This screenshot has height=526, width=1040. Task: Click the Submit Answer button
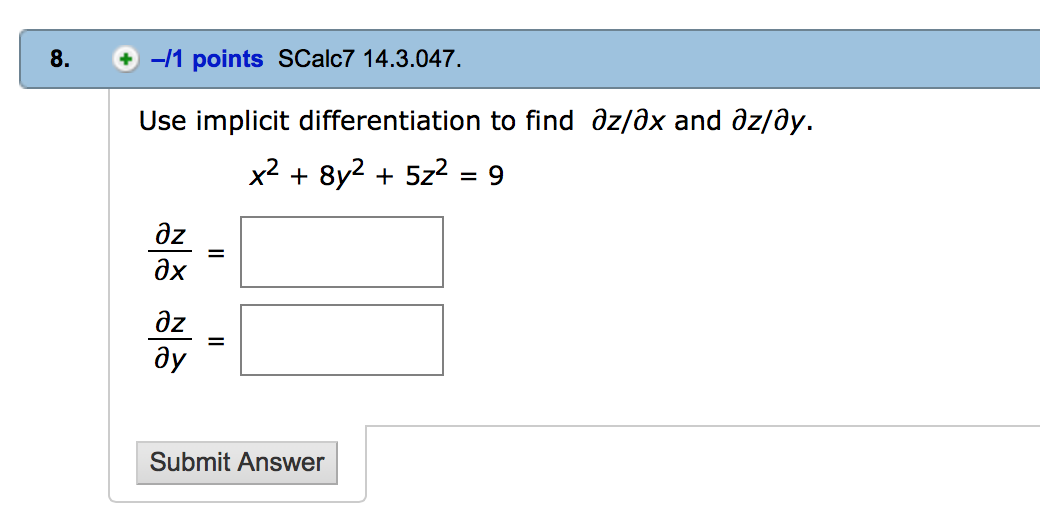(x=237, y=462)
